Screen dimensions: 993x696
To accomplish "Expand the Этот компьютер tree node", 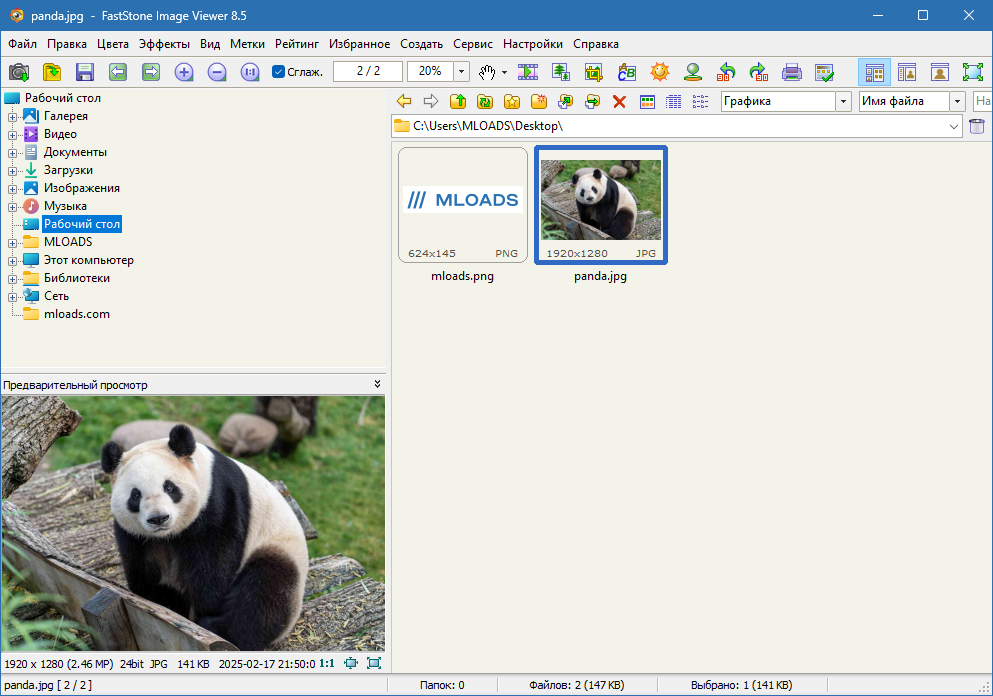I will pyautogui.click(x=12, y=261).
